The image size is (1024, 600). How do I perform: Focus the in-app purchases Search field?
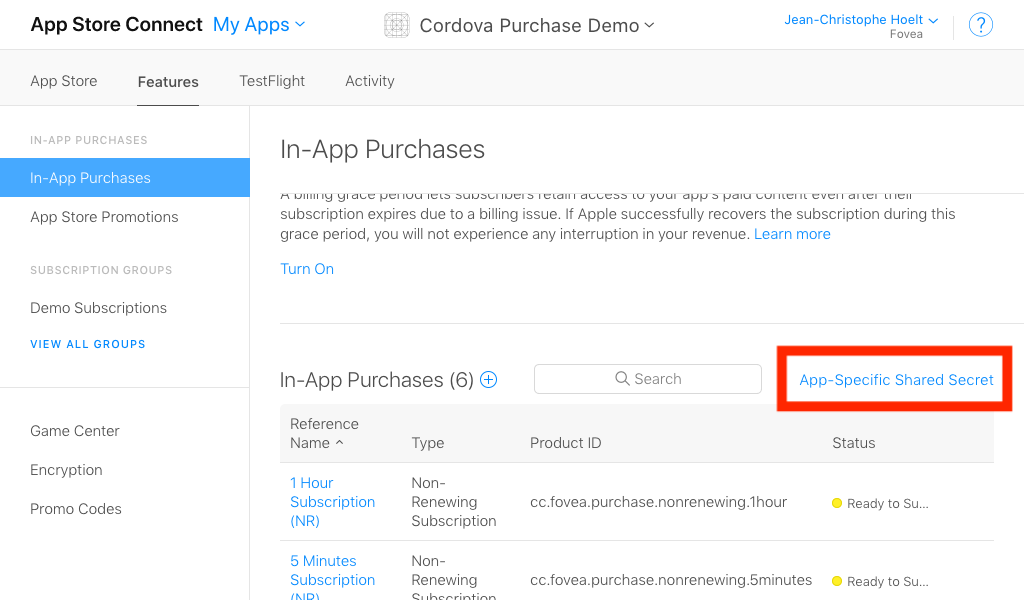point(648,379)
